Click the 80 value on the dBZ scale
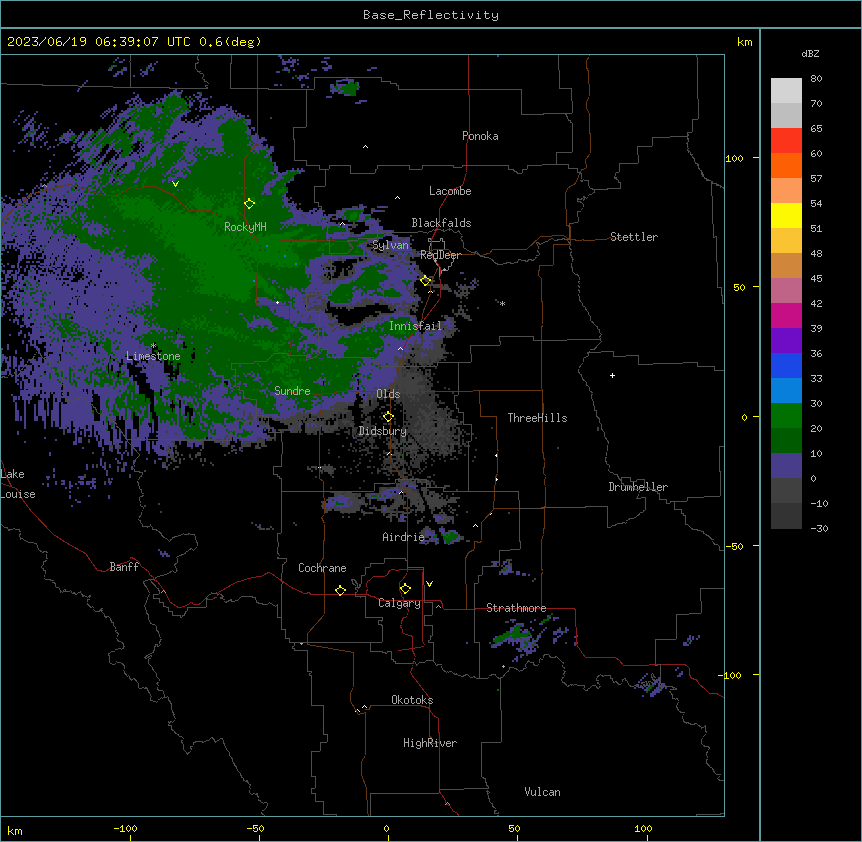 pos(816,79)
